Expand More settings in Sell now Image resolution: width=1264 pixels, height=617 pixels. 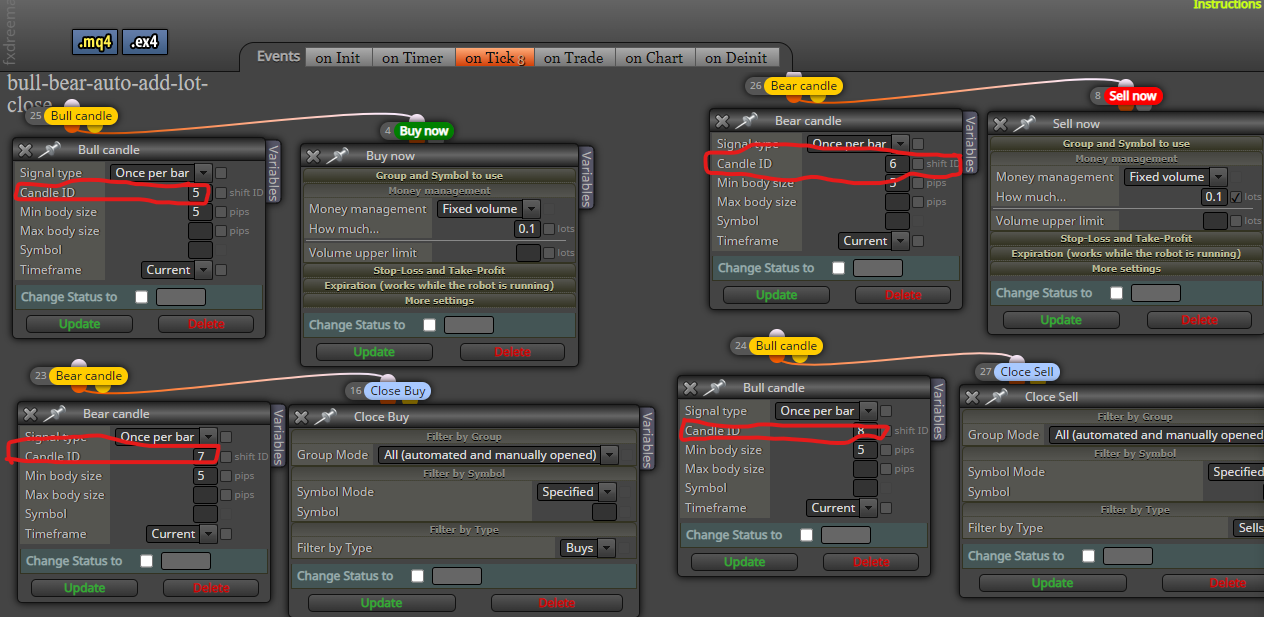pyautogui.click(x=1126, y=268)
